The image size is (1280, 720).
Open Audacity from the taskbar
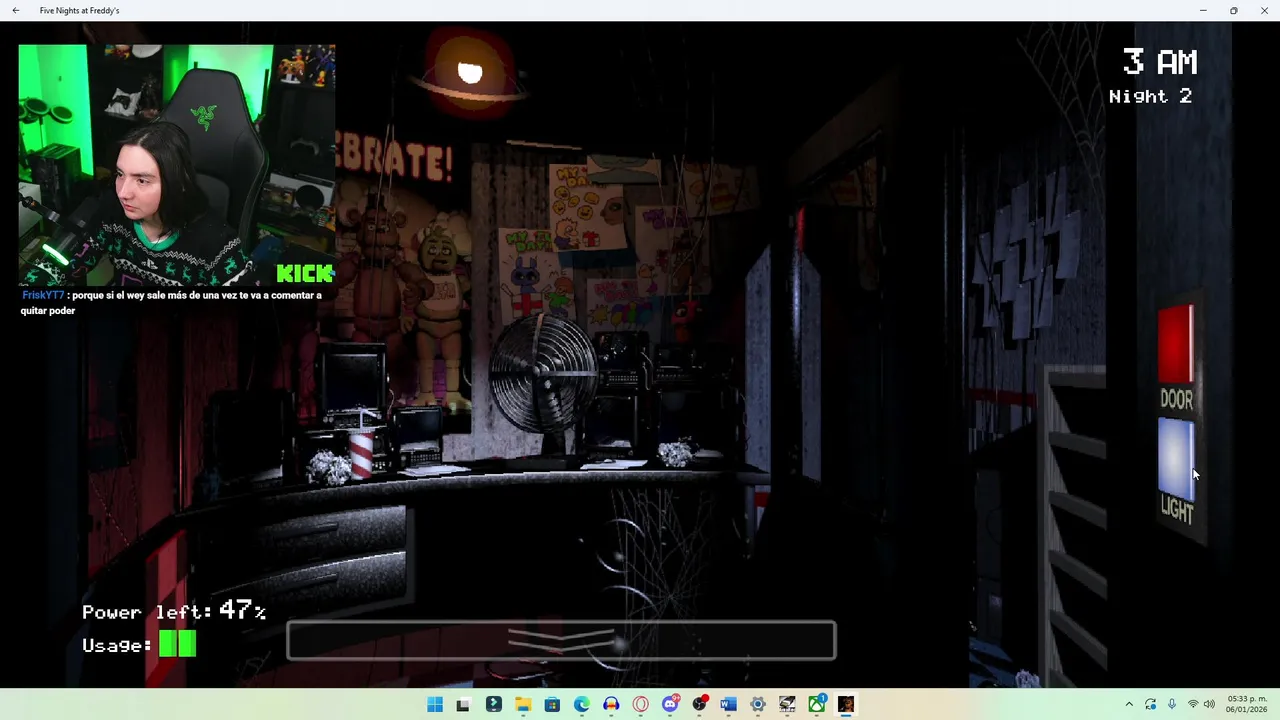click(611, 705)
